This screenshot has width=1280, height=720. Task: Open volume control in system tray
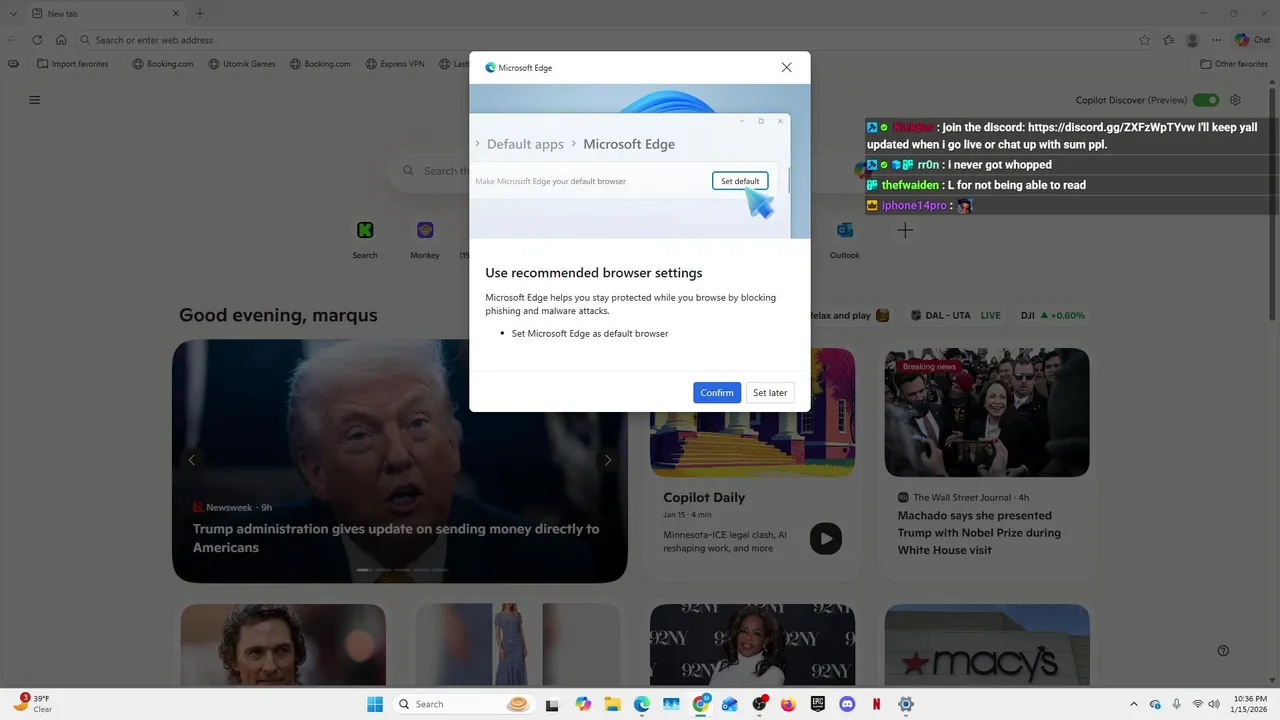[x=1214, y=704]
